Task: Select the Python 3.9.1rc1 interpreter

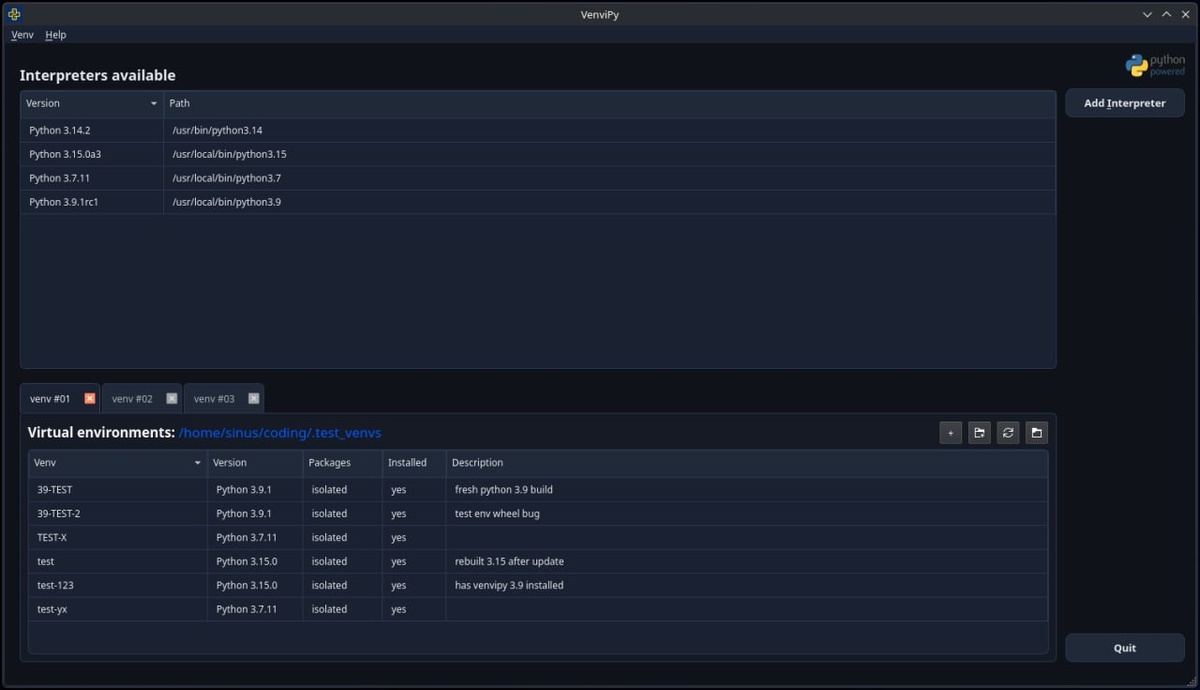Action: pyautogui.click(x=538, y=202)
